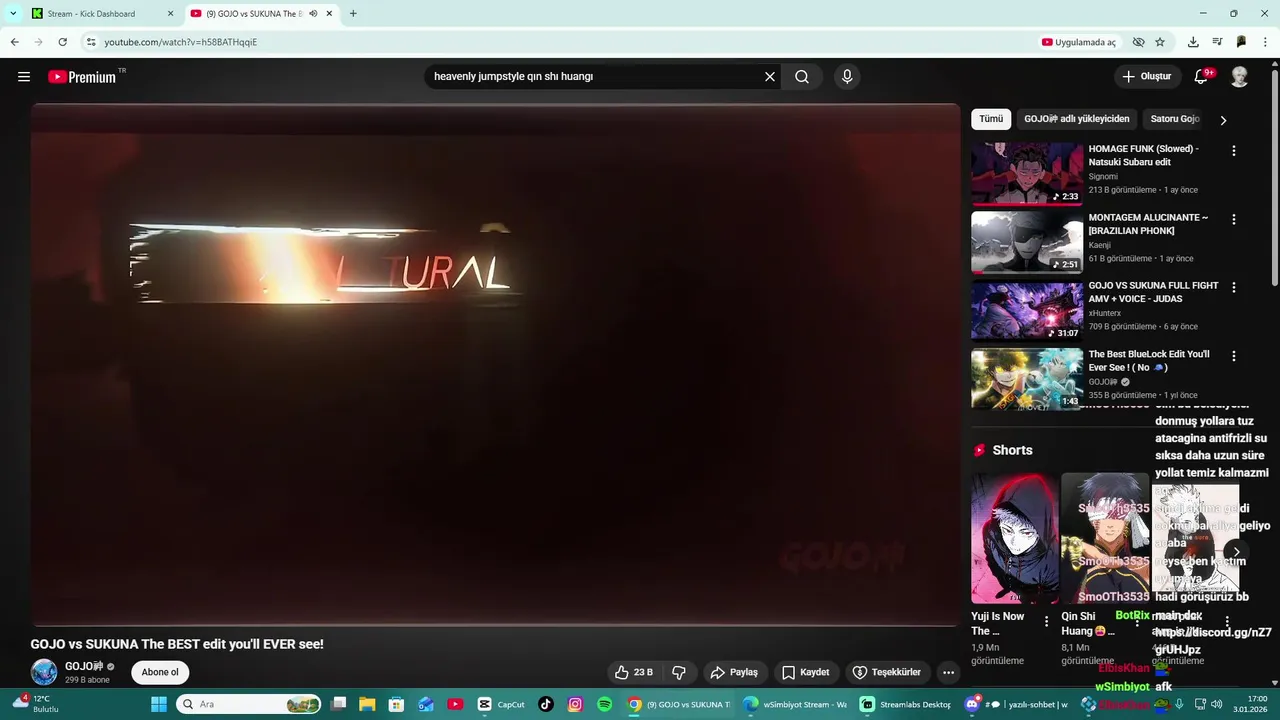Open Chrome three-dot menu

pos(1266,42)
